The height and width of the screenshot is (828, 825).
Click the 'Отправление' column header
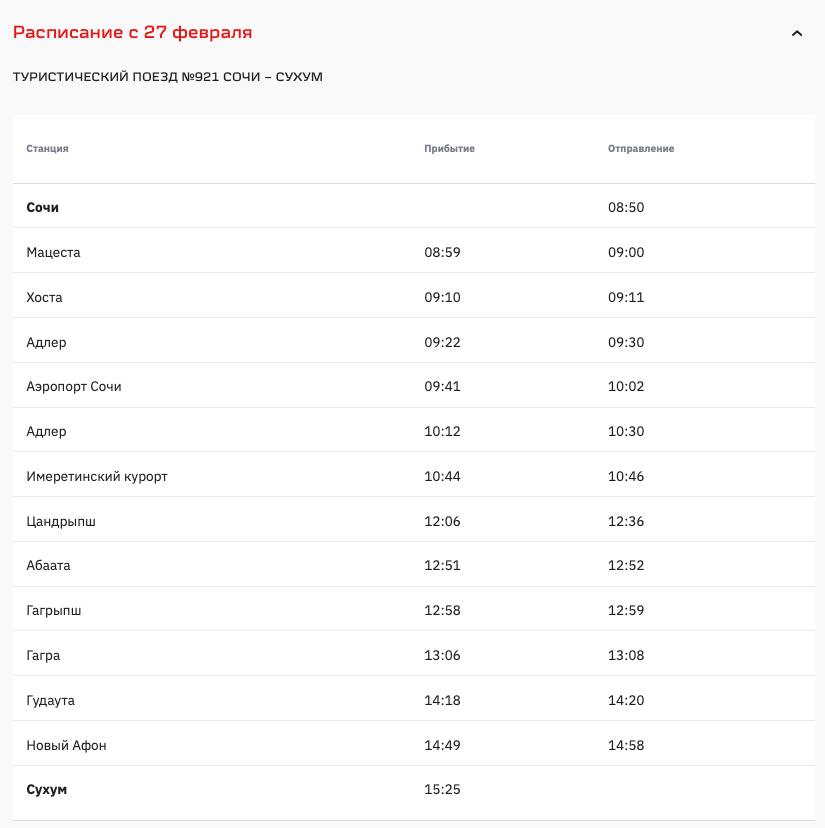641,149
